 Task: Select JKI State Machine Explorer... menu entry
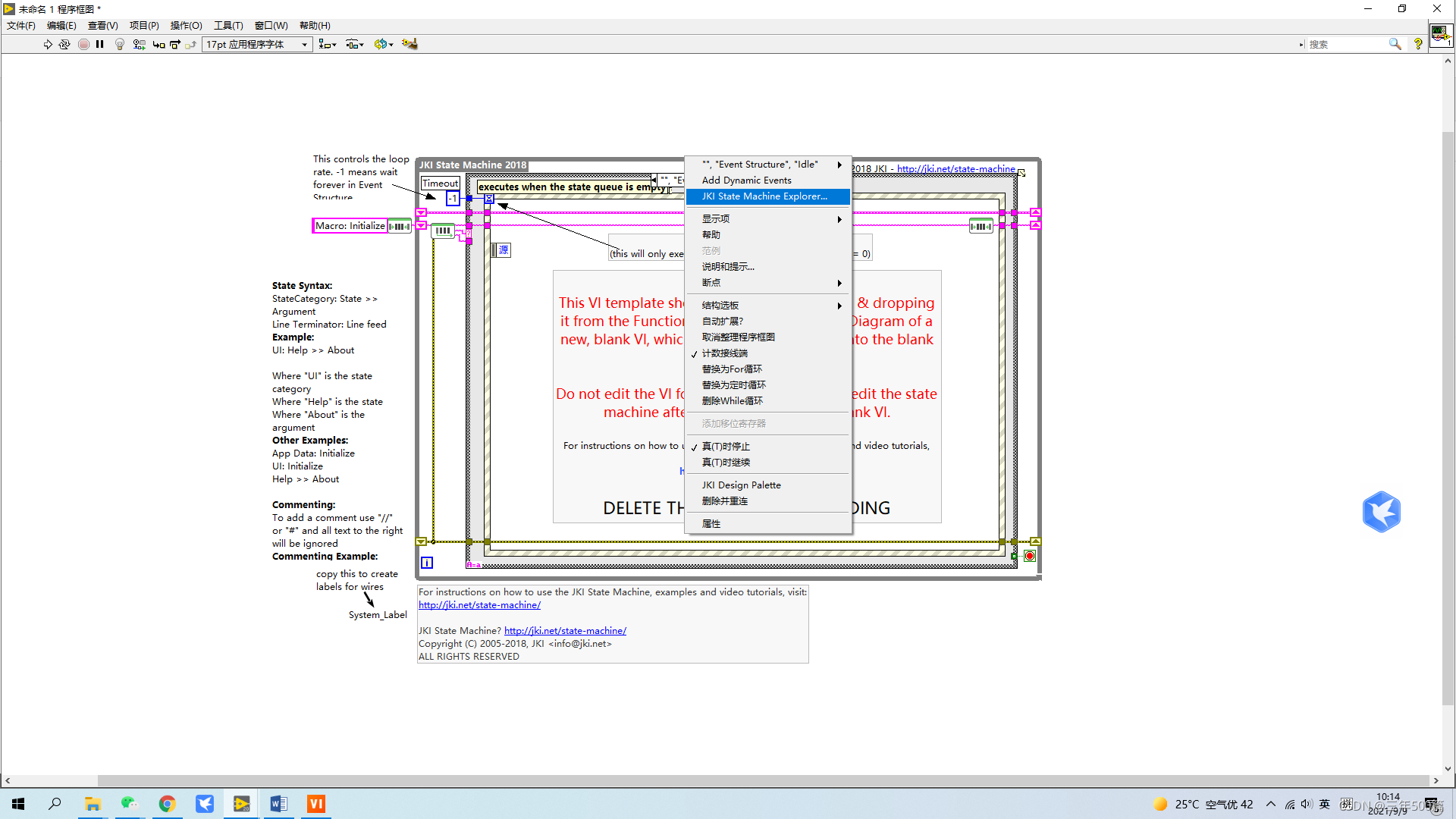767,196
